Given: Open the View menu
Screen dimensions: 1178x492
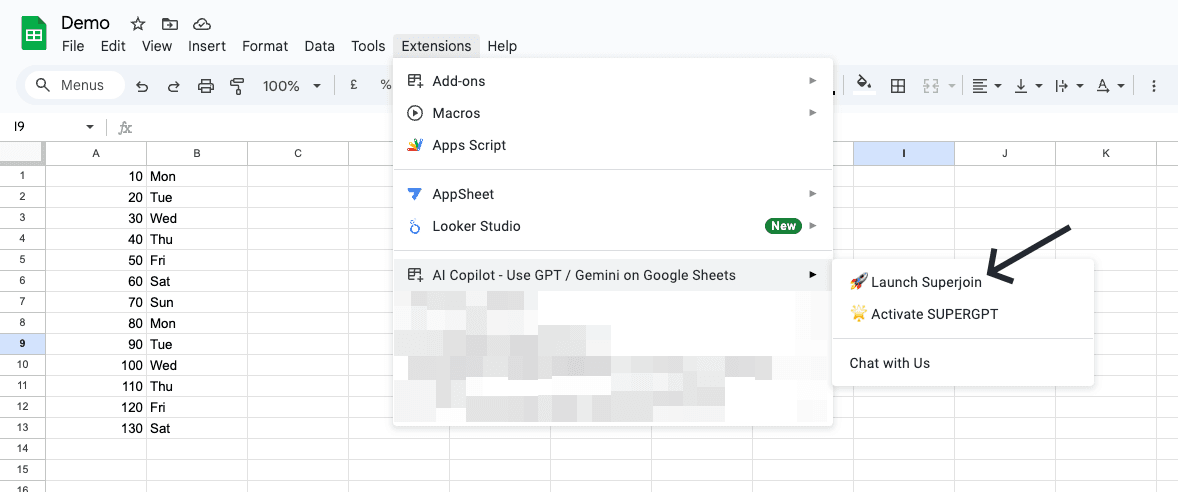Looking at the screenshot, I should point(157,46).
